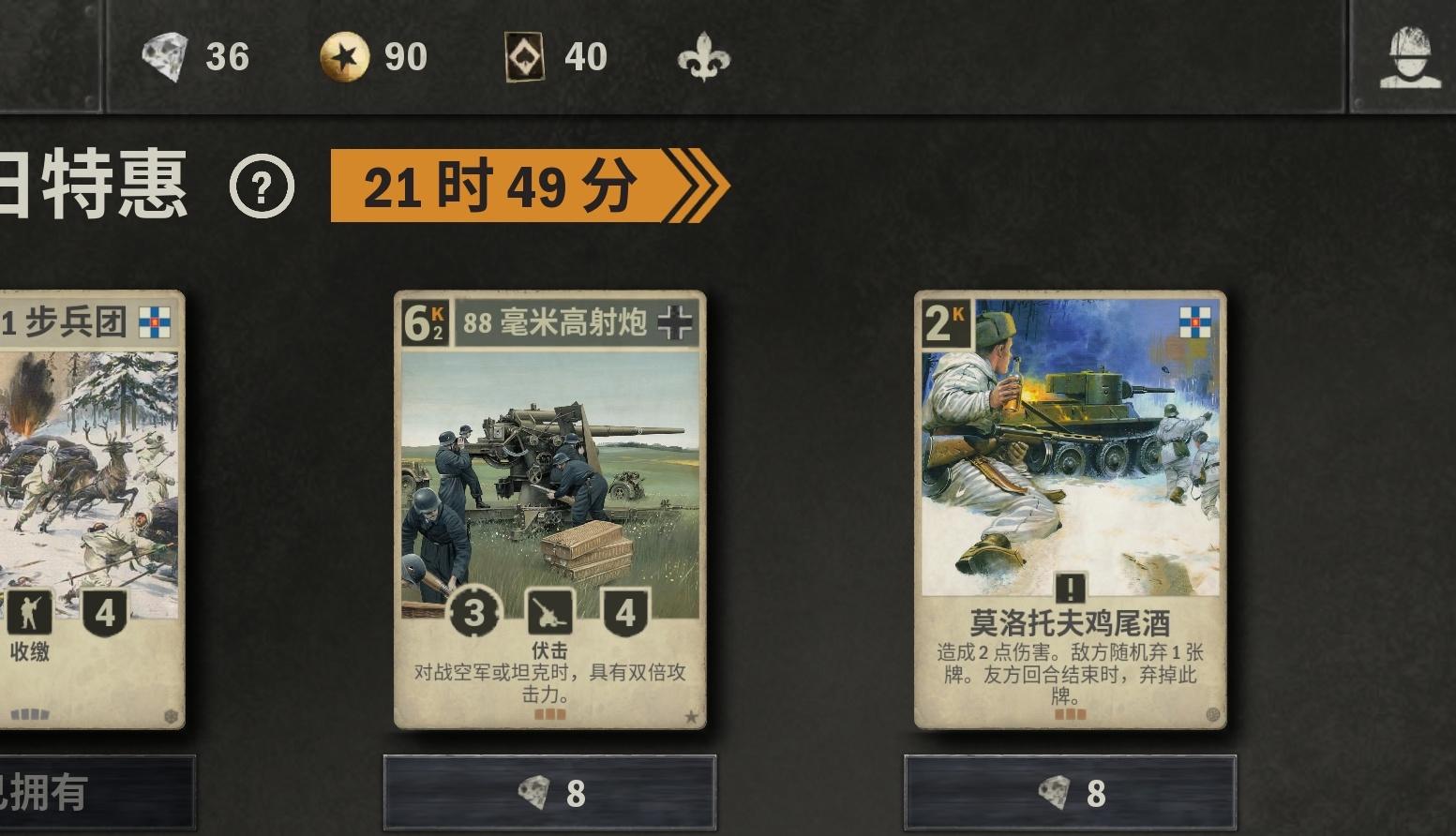Click the ambush artillery icon on 88mm card
This screenshot has height=836, width=1456.
(x=549, y=614)
